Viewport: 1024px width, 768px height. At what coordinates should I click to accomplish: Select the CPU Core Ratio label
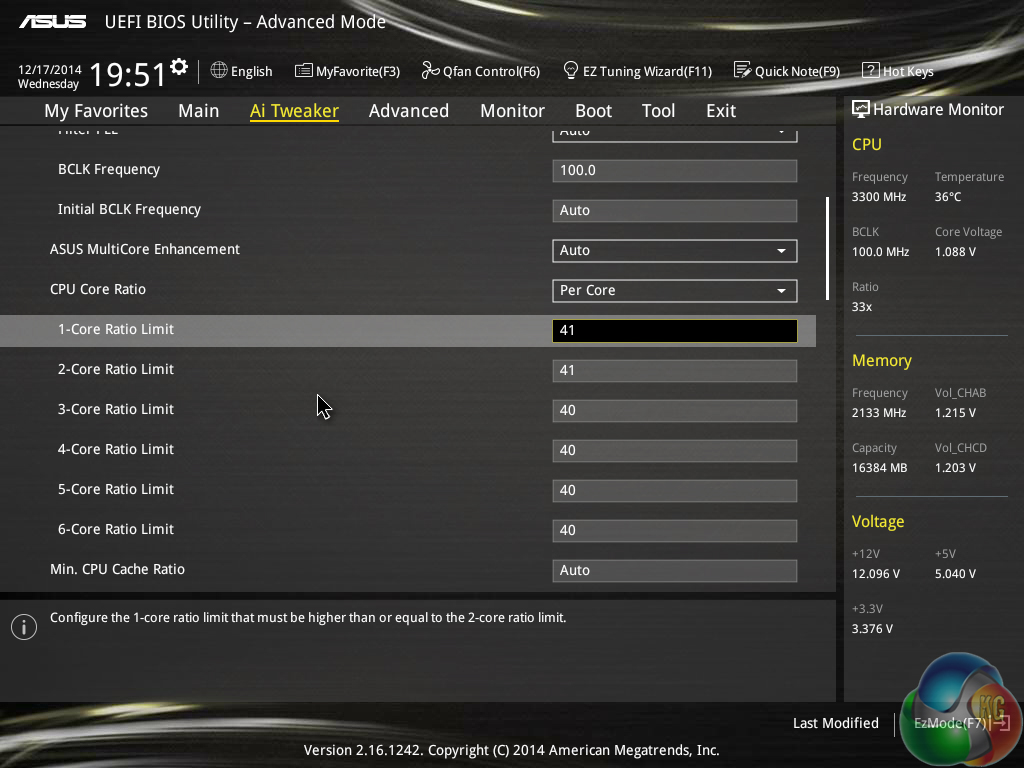pyautogui.click(x=98, y=289)
